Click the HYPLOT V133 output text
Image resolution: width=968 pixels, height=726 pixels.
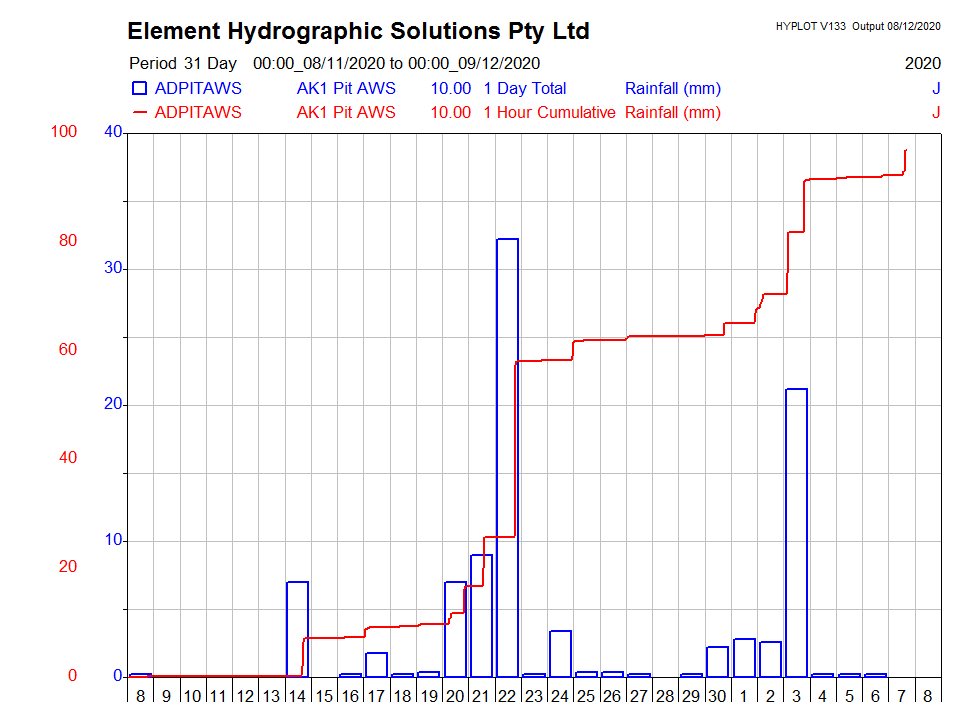click(857, 27)
